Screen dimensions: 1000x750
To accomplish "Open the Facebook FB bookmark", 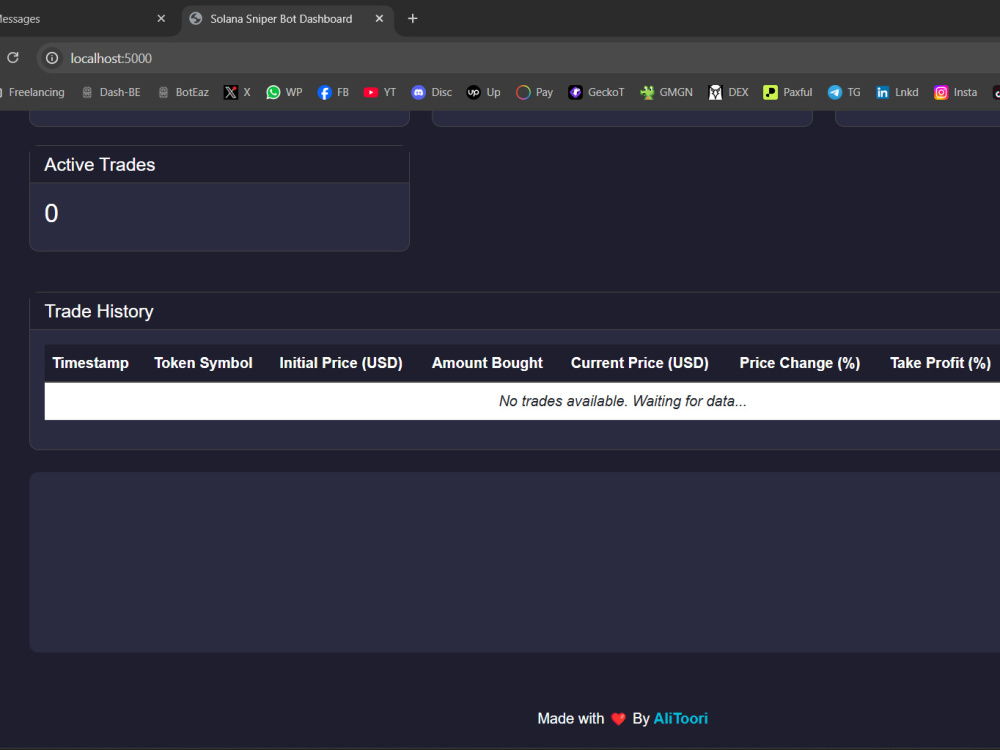I will coord(334,92).
